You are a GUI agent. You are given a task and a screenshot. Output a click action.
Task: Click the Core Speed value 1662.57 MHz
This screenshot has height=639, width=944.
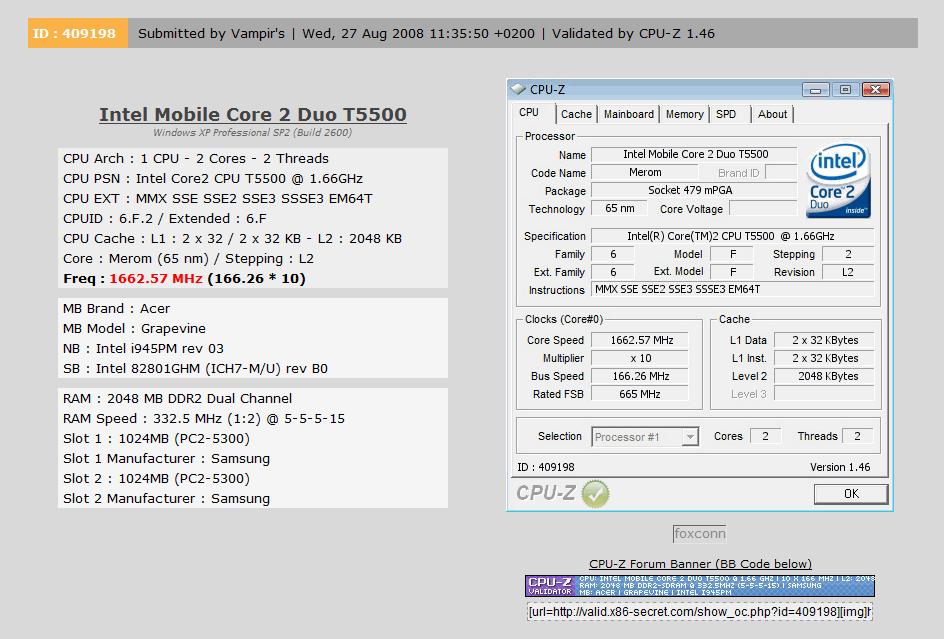tap(641, 340)
